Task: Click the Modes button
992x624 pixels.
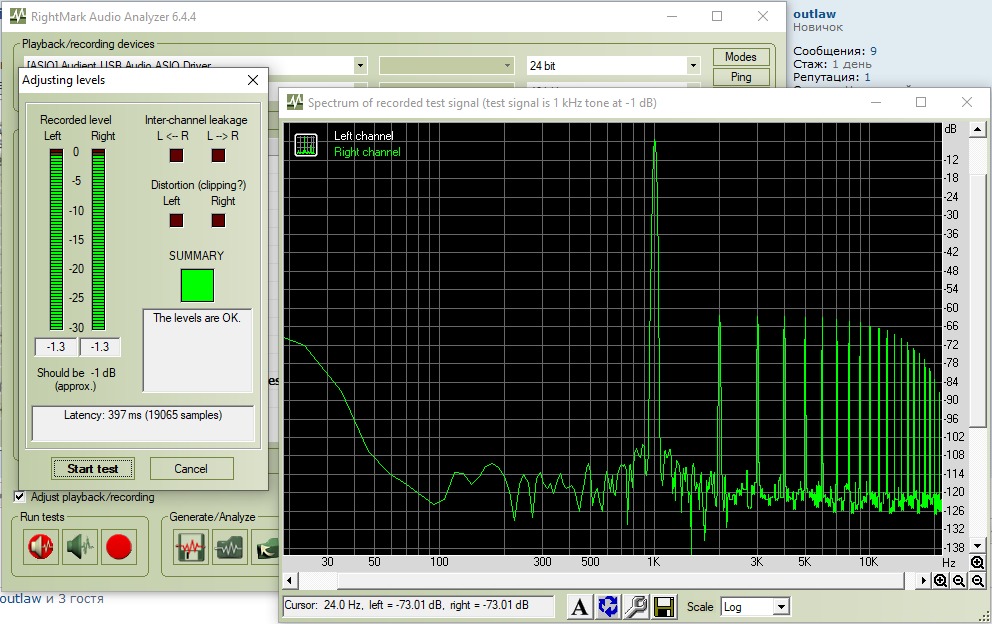Action: click(x=741, y=57)
